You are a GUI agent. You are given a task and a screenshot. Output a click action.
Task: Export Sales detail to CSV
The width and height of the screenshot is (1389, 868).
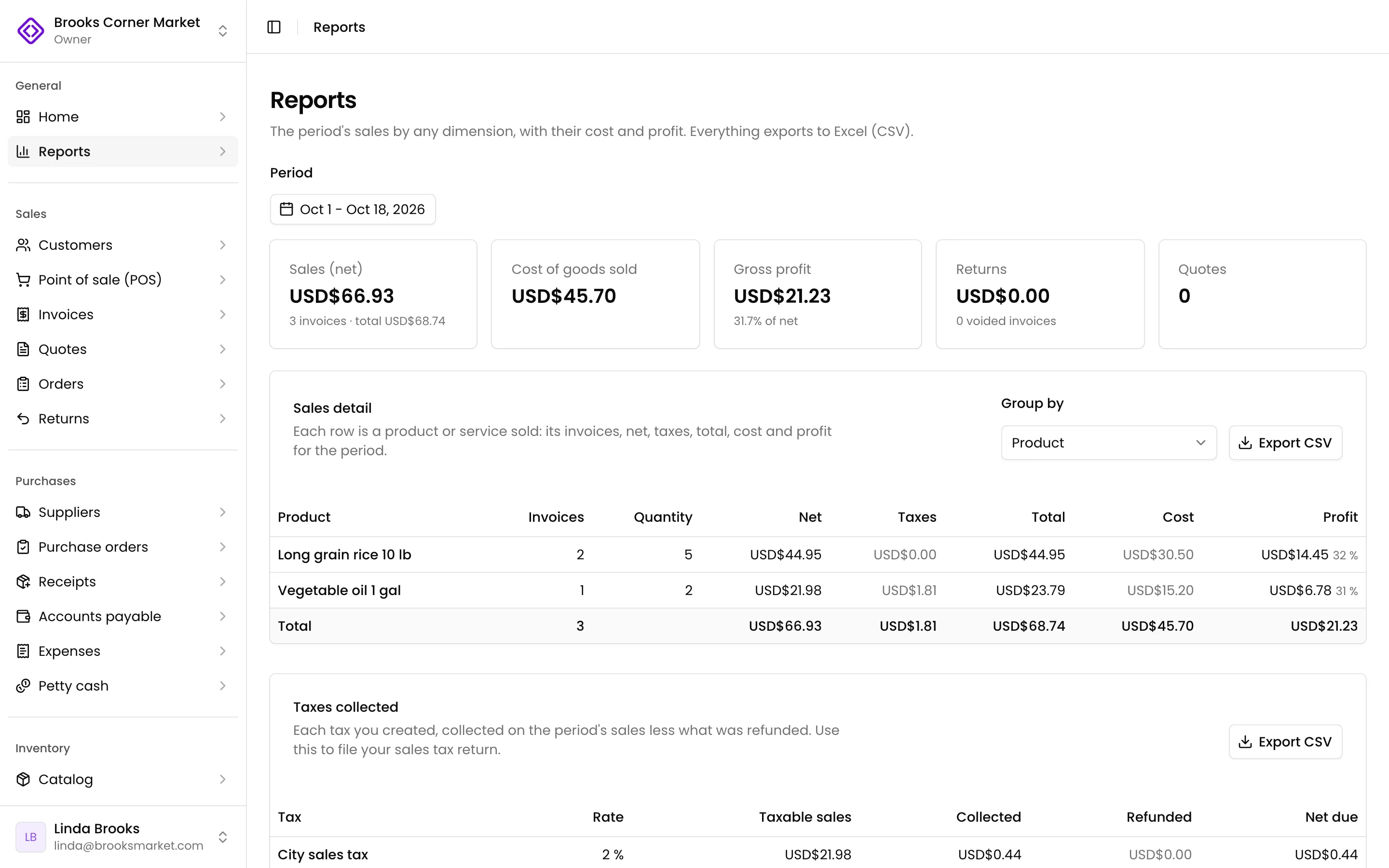coord(1285,443)
